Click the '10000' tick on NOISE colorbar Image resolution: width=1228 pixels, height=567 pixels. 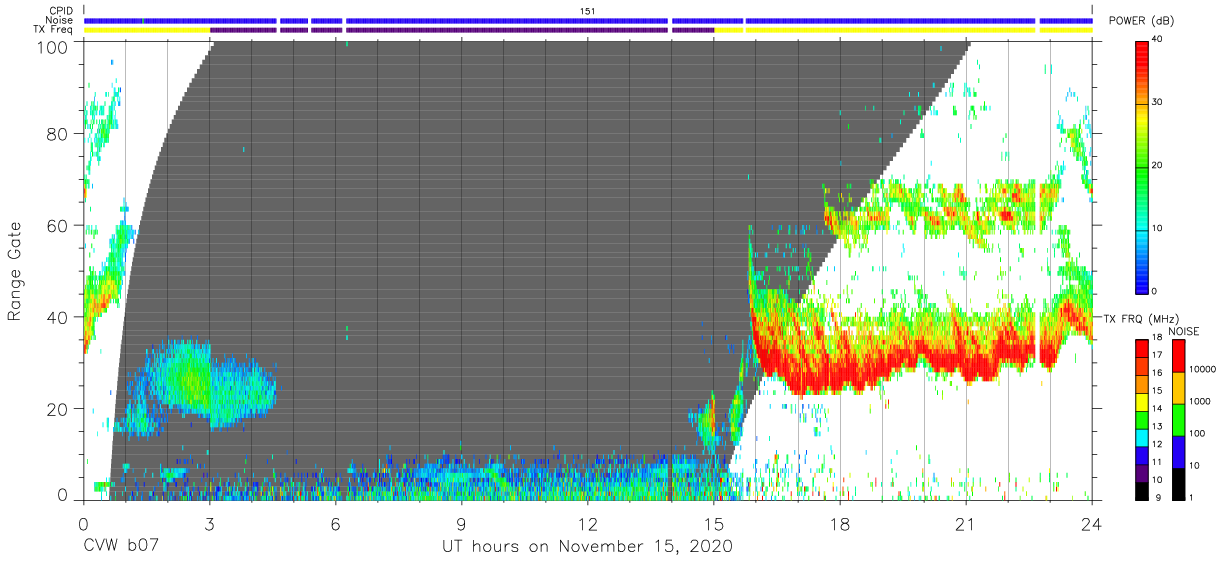1203,369
